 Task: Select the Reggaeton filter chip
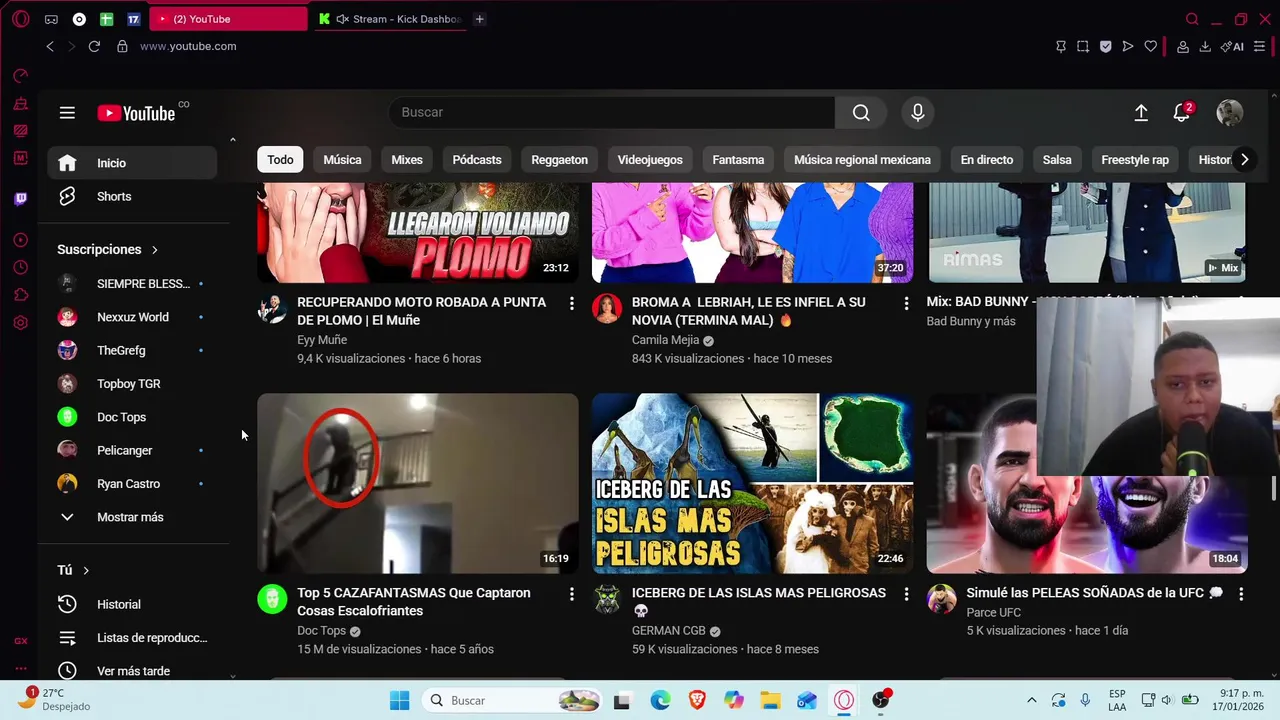559,160
